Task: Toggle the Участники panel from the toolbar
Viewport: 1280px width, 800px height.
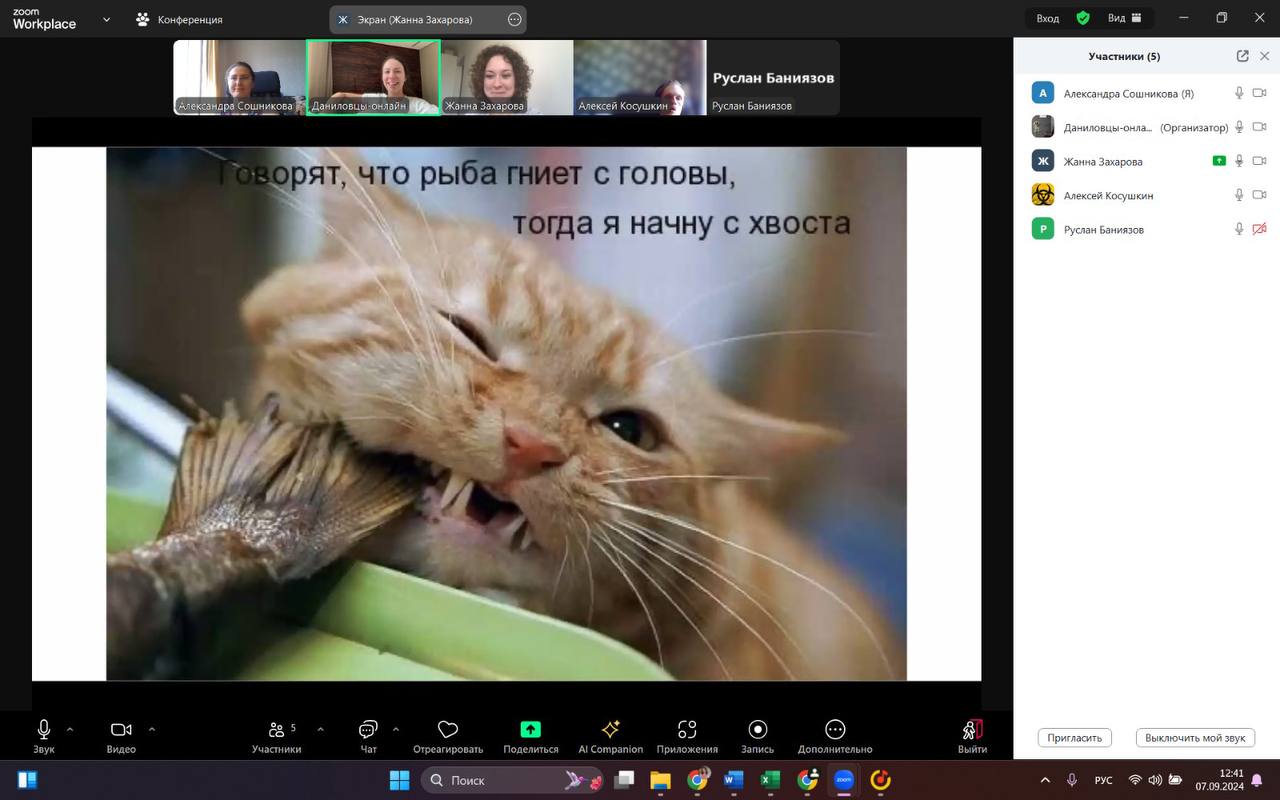Action: tap(276, 736)
